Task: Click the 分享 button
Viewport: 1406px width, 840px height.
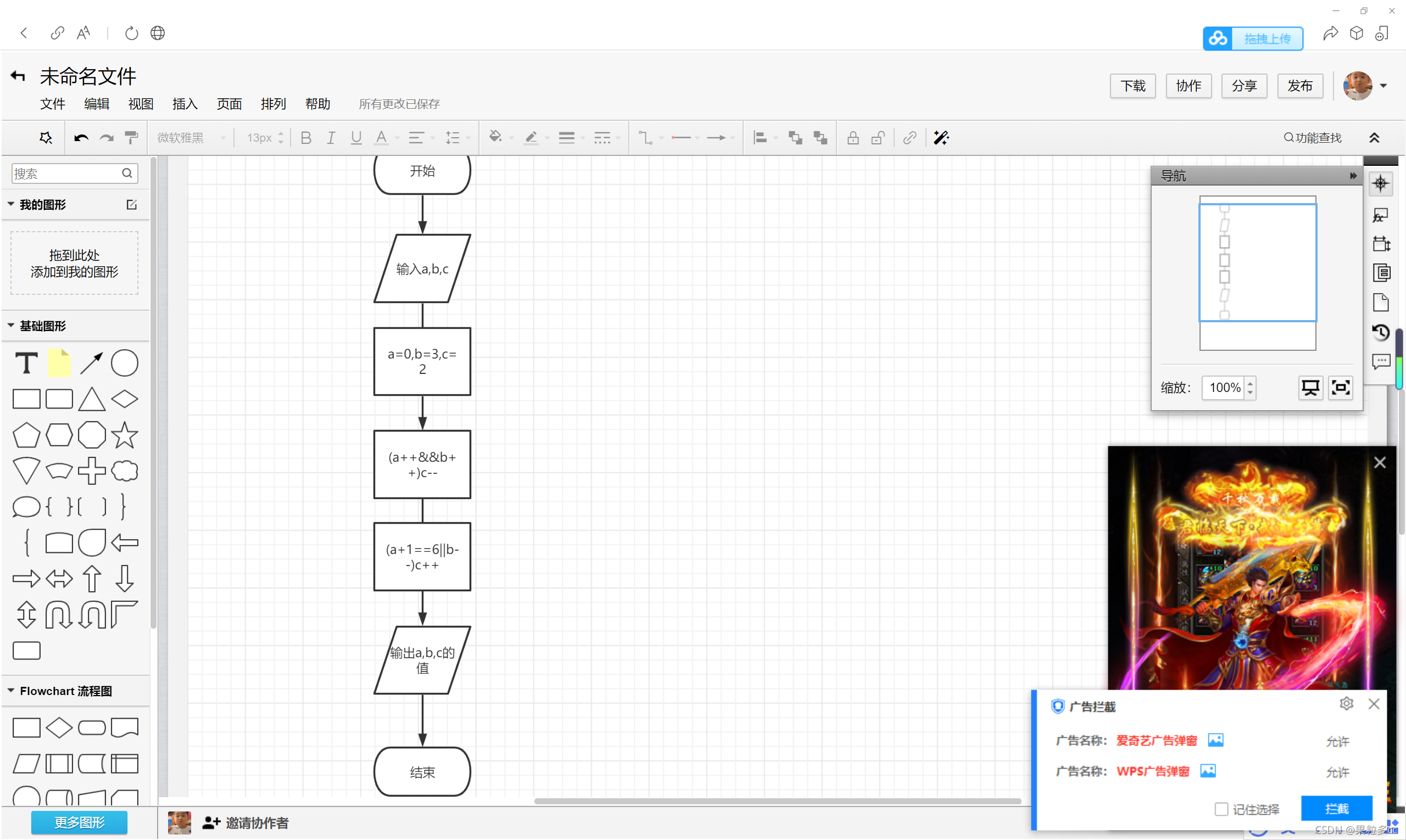Action: click(x=1244, y=86)
